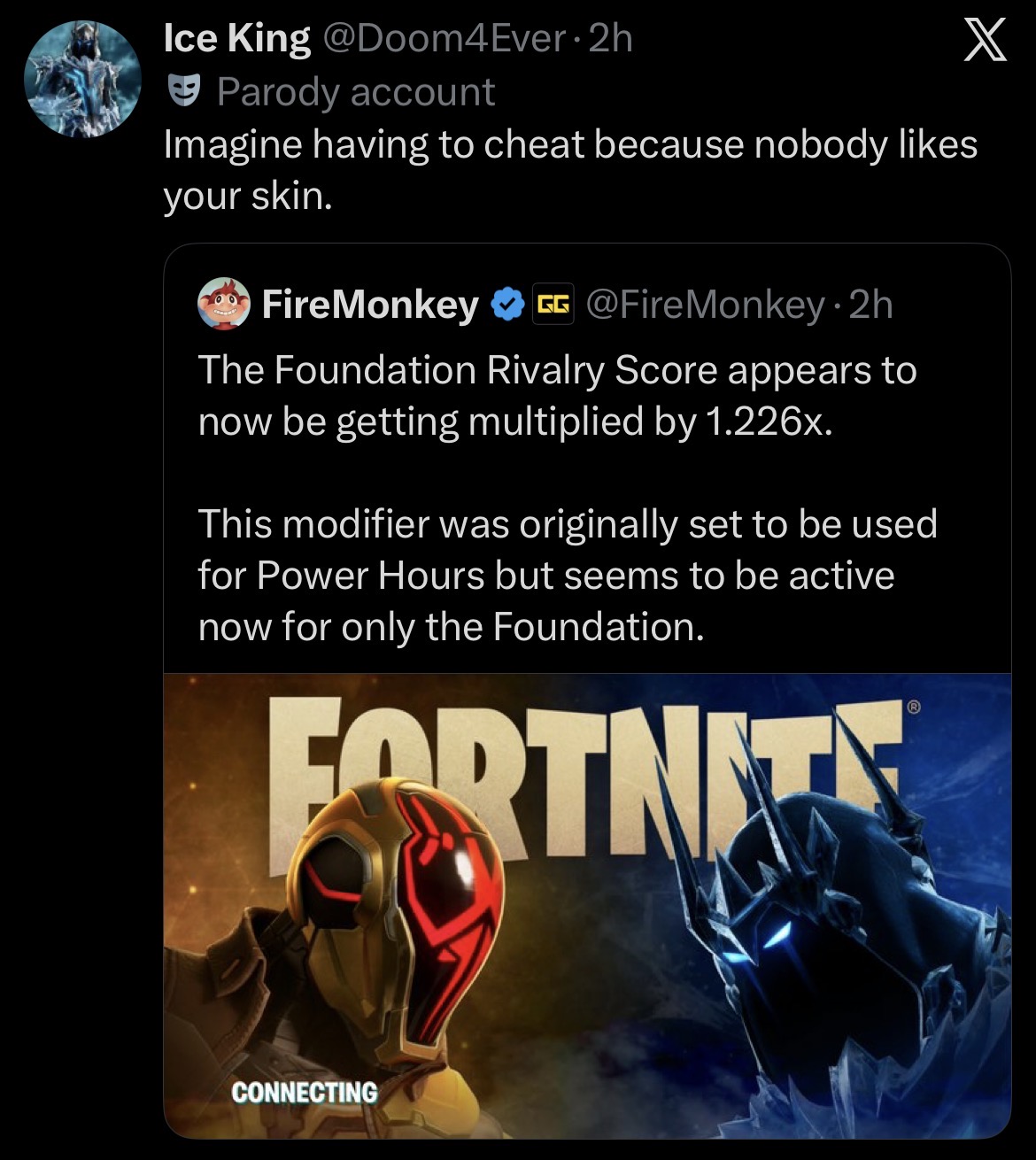Viewport: 1036px width, 1160px height.
Task: Click the blue verified checkmark badge
Action: tap(506, 305)
